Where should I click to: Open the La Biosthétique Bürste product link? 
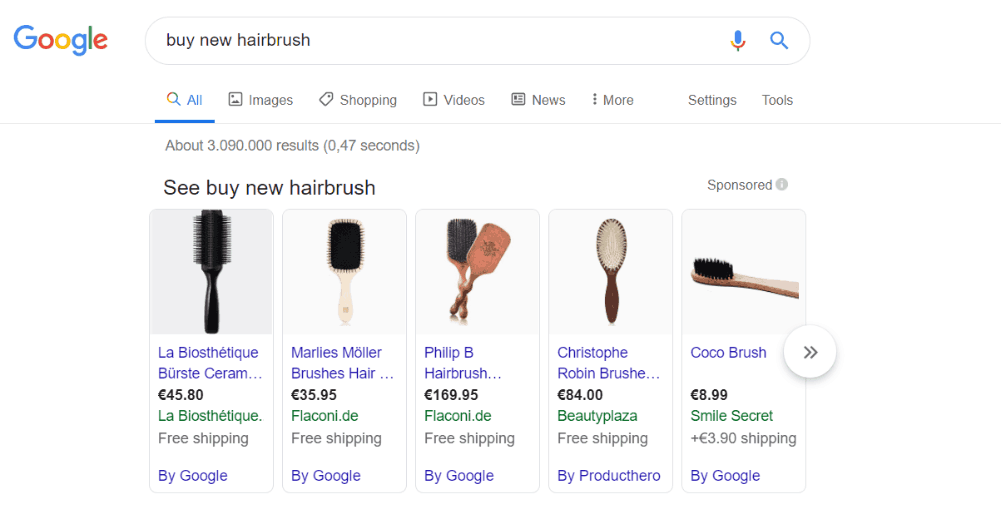coord(210,363)
